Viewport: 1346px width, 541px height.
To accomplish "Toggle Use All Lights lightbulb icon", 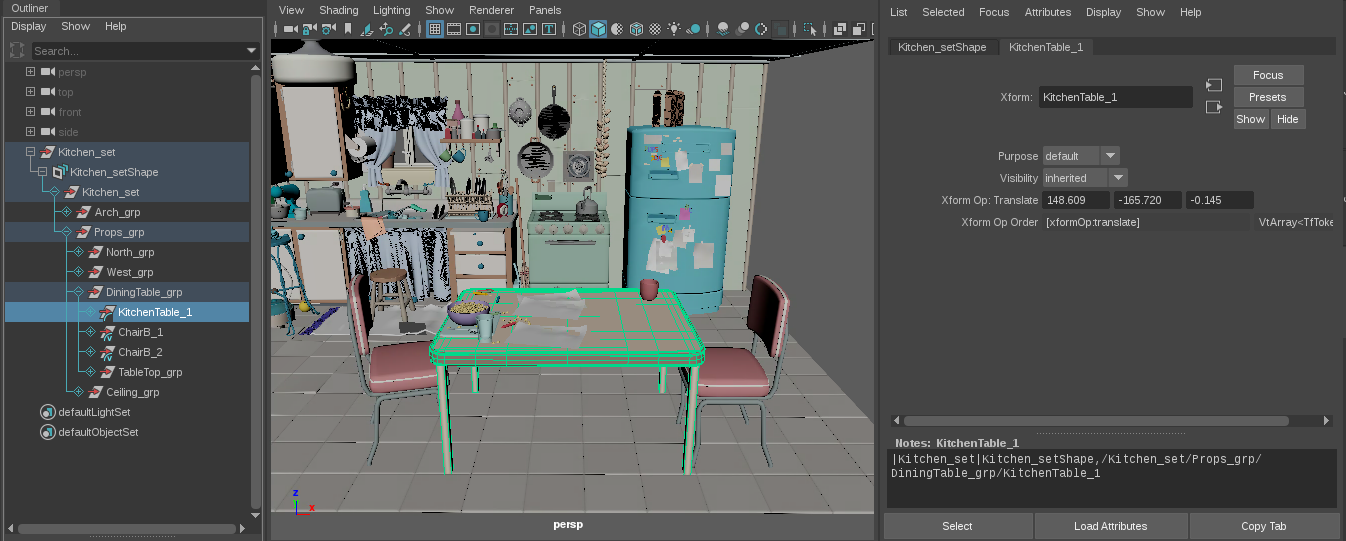I will click(x=673, y=29).
